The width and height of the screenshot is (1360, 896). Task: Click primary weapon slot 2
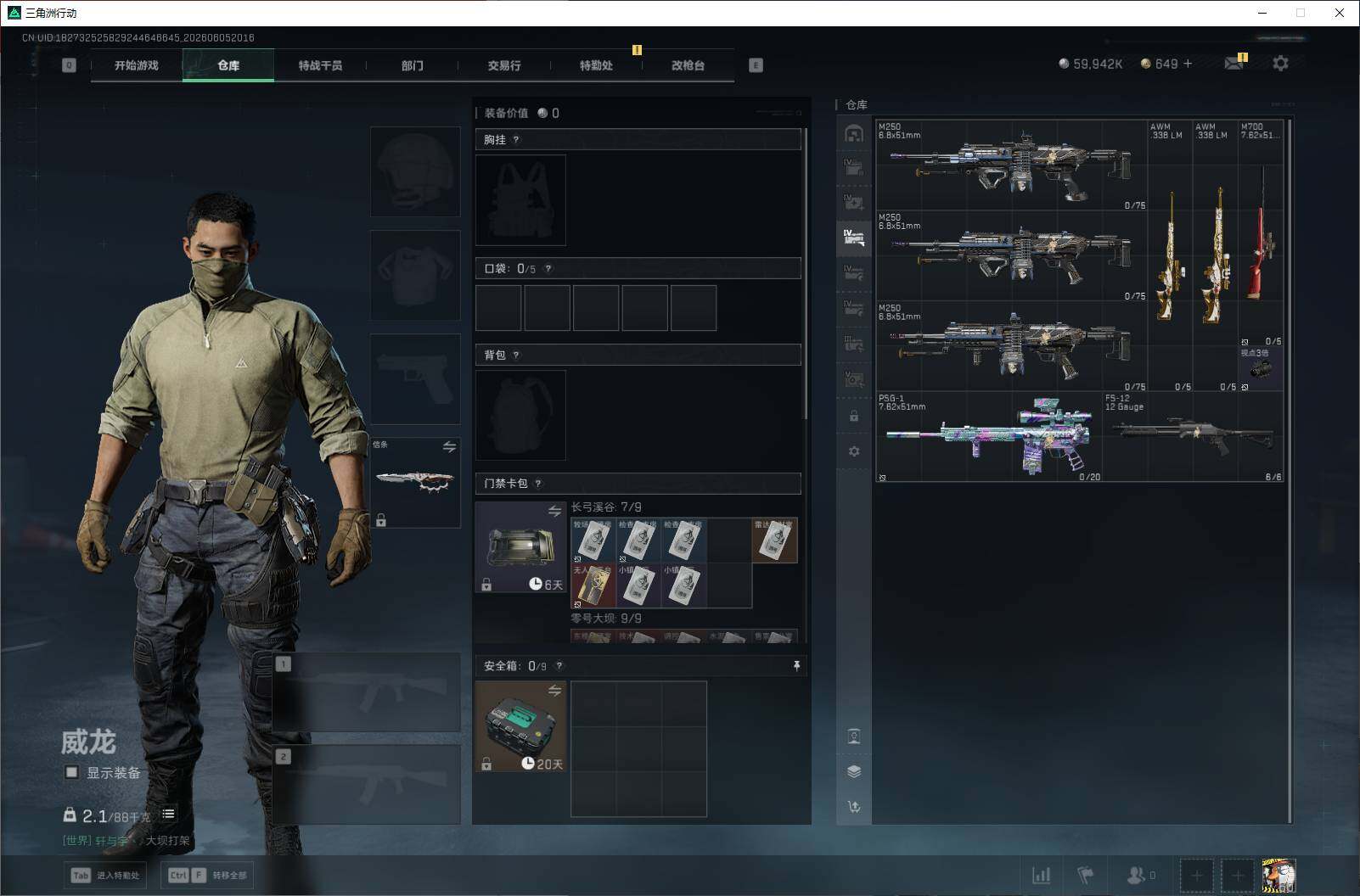coord(367,784)
